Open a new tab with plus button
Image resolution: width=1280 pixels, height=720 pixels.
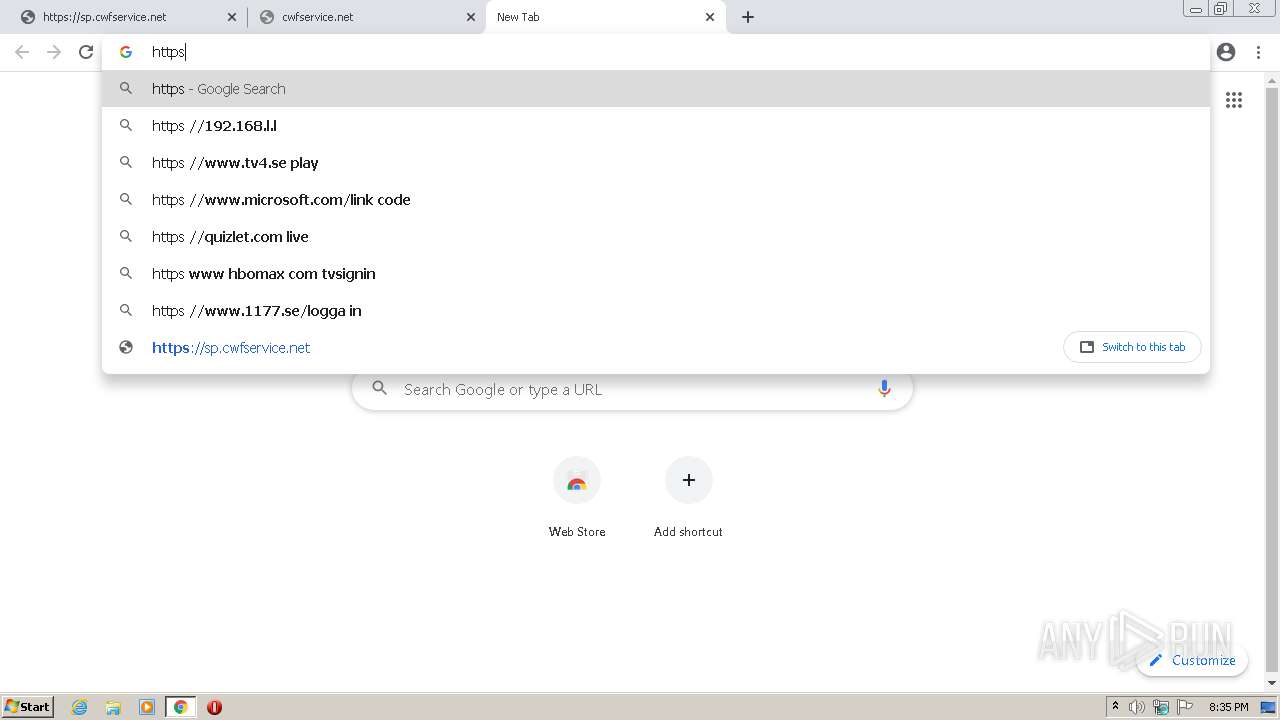tap(748, 17)
